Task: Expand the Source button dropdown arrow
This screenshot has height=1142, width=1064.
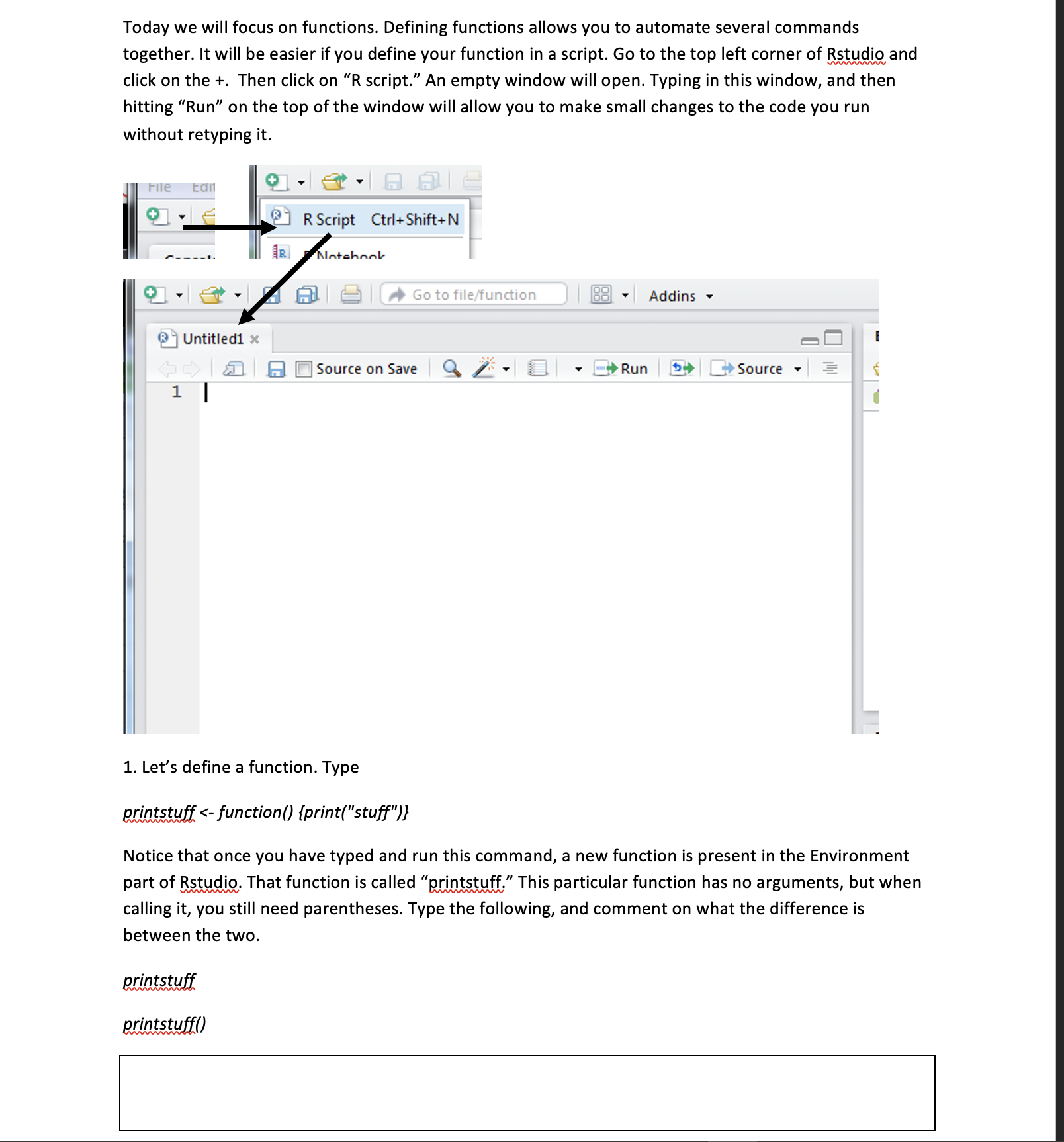Action: pos(799,369)
